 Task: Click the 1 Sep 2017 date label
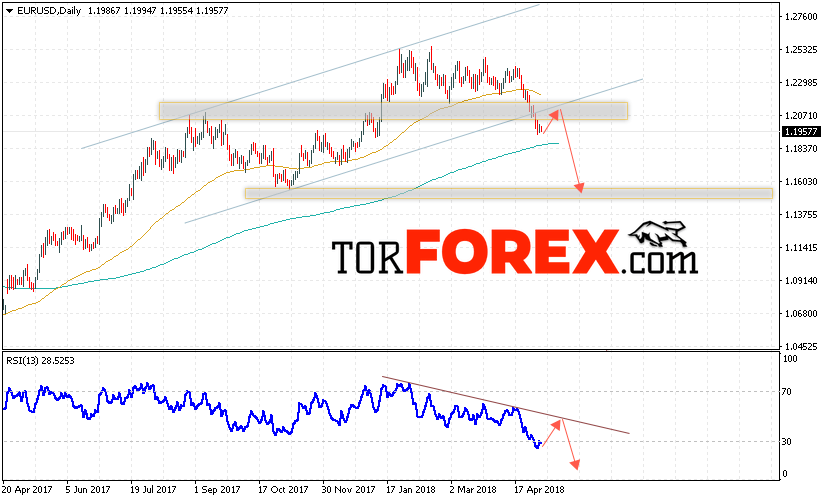tap(217, 490)
